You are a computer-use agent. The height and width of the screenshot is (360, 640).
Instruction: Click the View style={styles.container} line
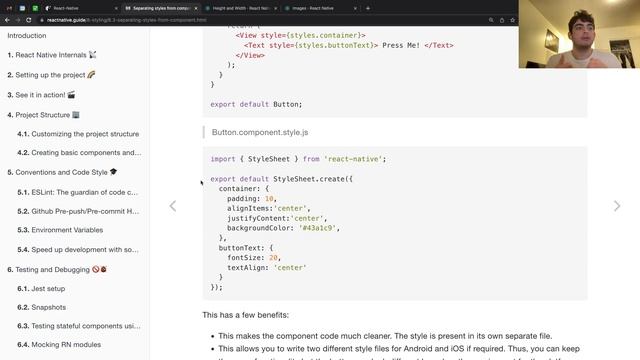[x=300, y=36]
